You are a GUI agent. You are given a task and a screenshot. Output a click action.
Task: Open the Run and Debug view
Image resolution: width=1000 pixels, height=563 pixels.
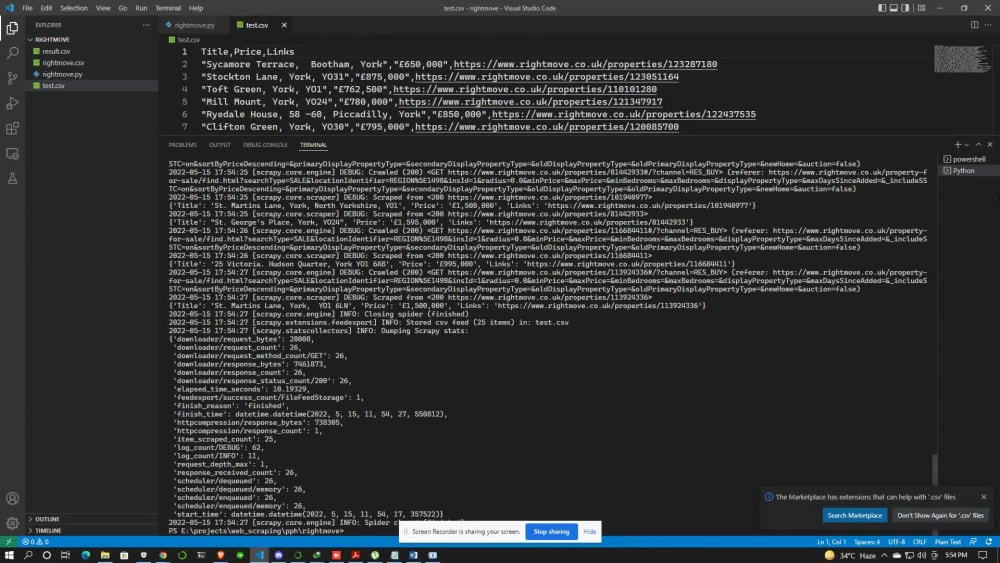(x=12, y=103)
